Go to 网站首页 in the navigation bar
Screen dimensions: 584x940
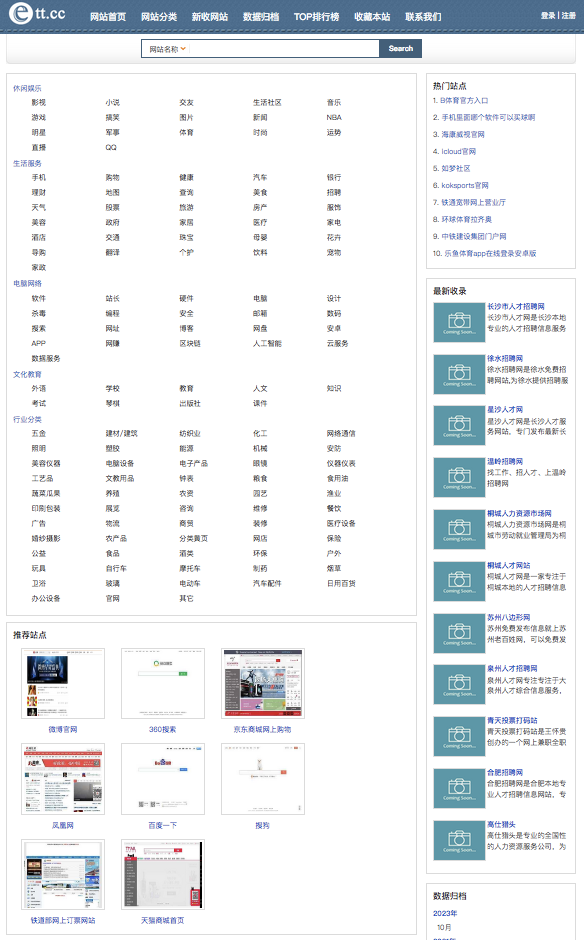(x=108, y=17)
